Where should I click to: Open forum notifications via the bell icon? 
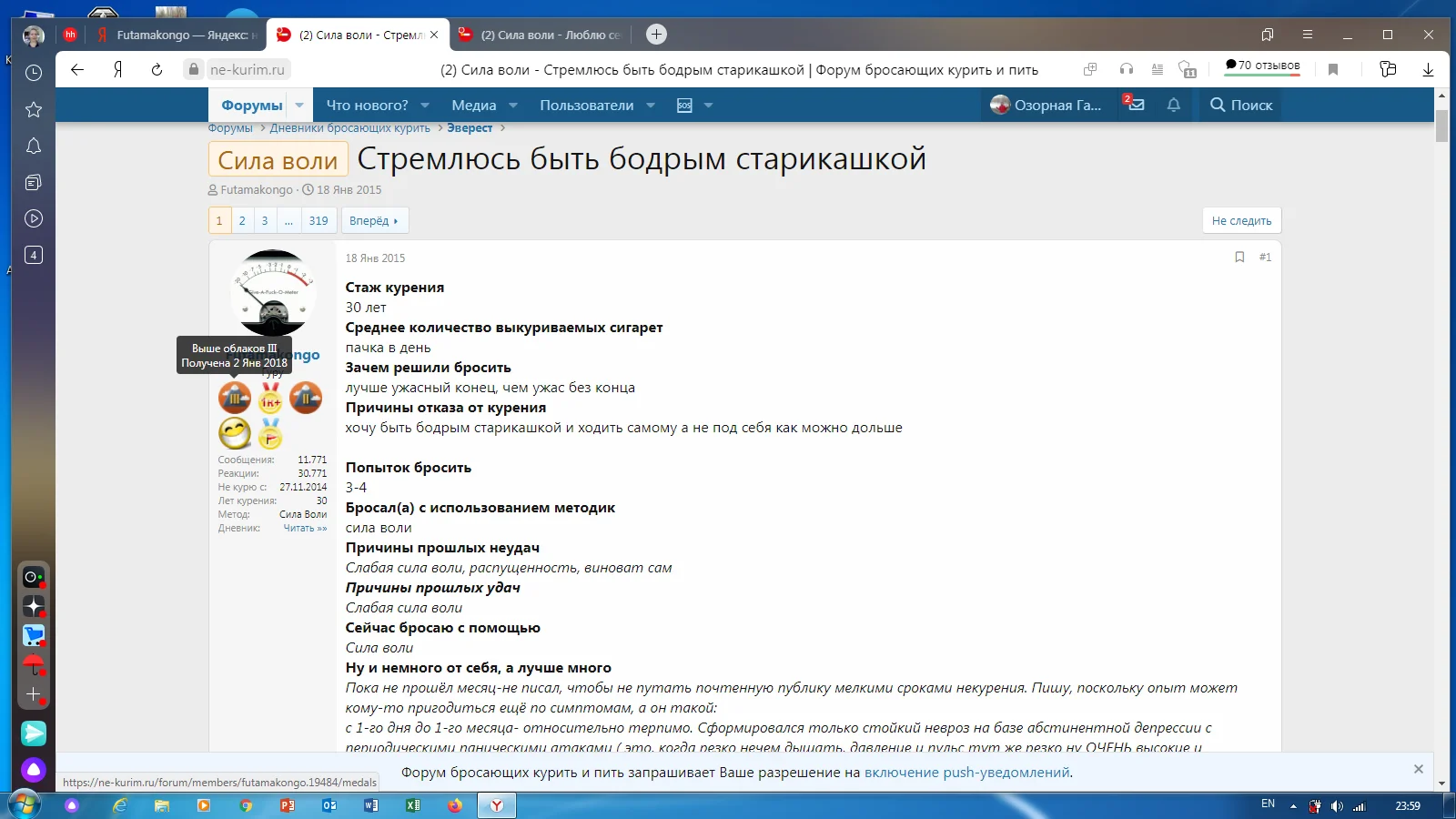pyautogui.click(x=1173, y=105)
